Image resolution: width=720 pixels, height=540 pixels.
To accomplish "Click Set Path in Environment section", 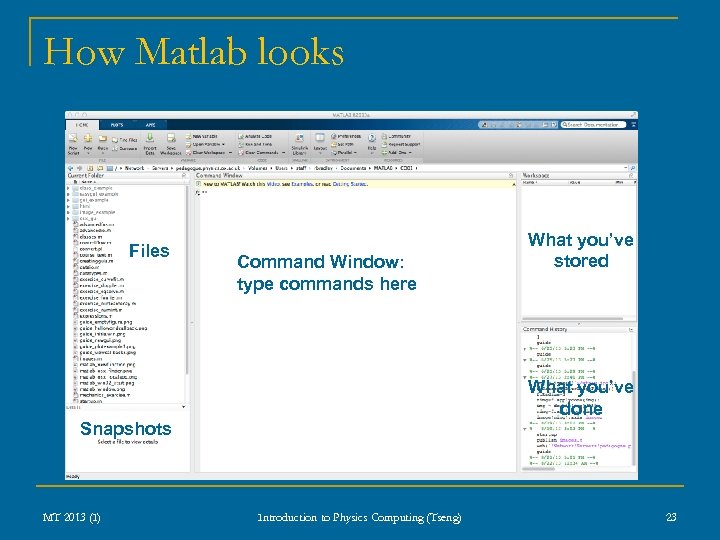I will tap(343, 144).
